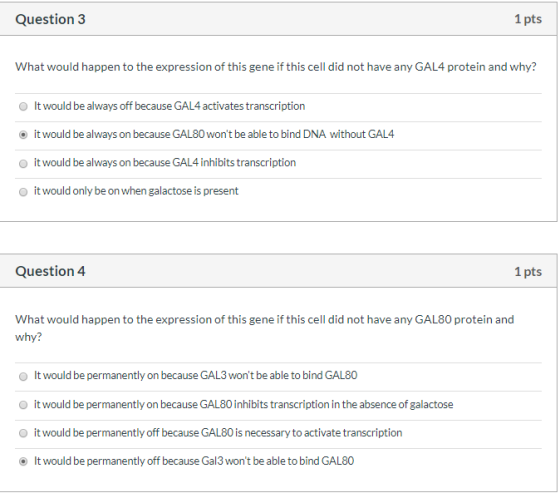Click the Question 4 header title
The height and width of the screenshot is (493, 560).
pyautogui.click(x=50, y=271)
